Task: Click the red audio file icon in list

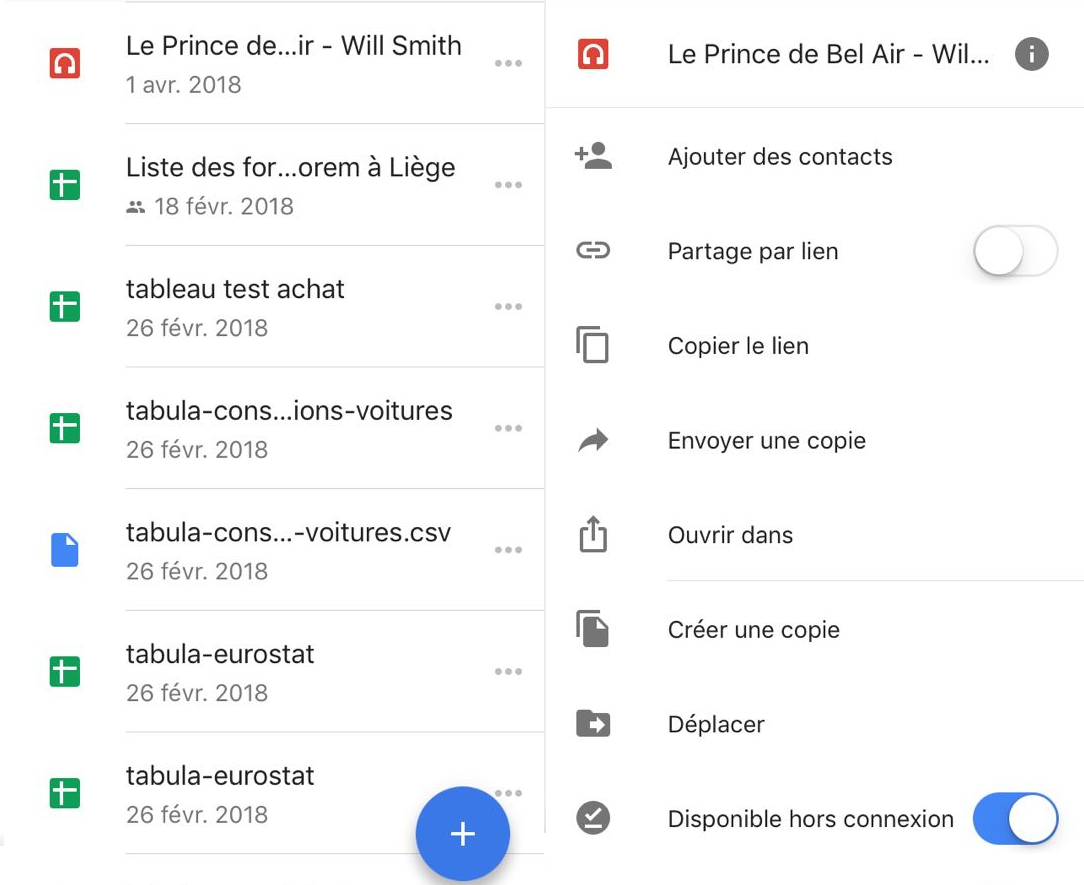Action: point(65,64)
